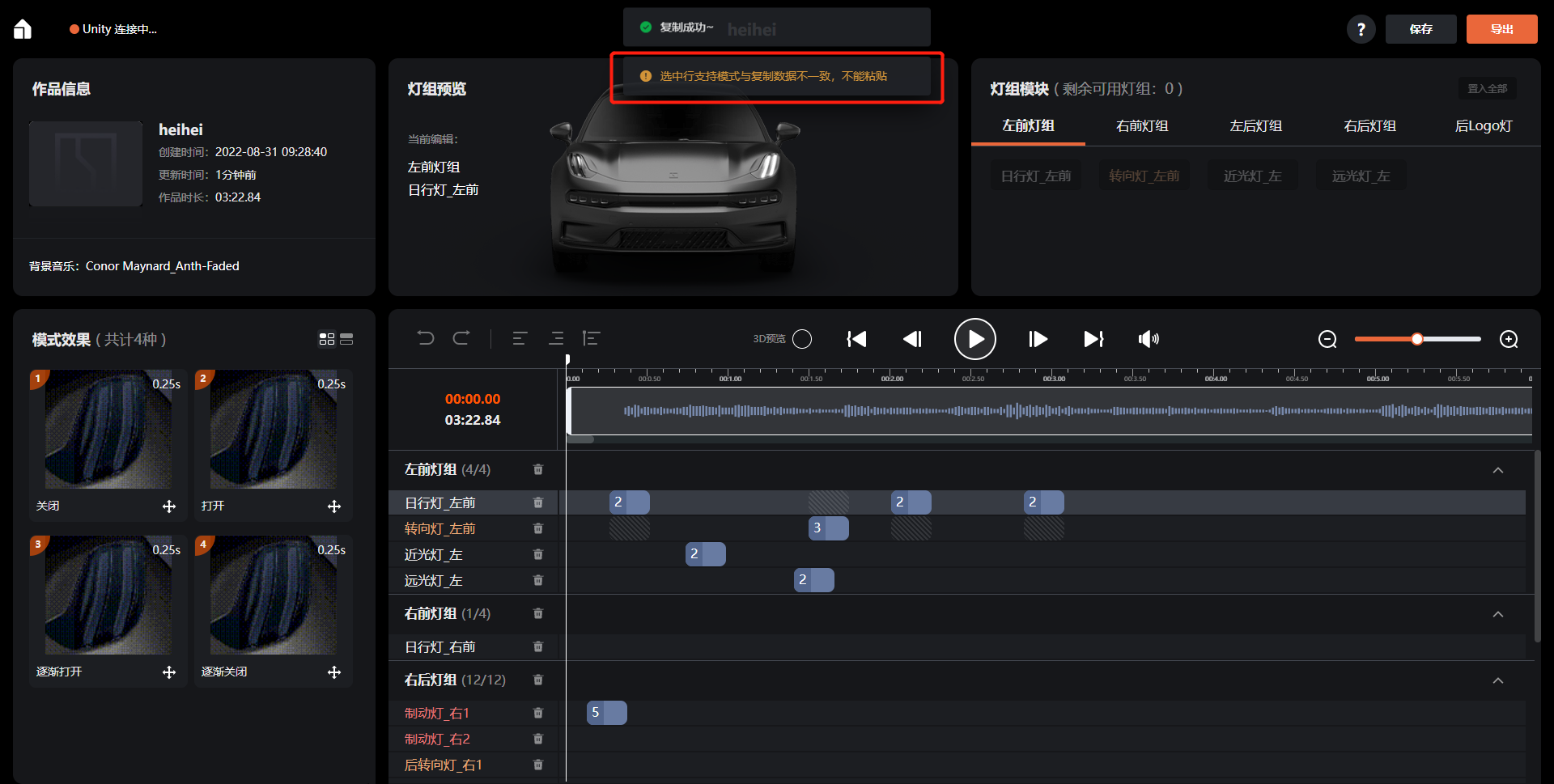
Task: Step back one frame
Action: [x=912, y=339]
